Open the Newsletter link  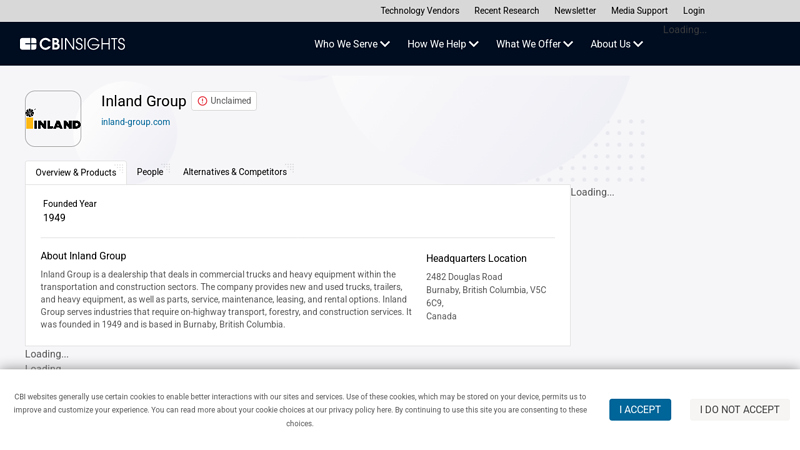575,11
